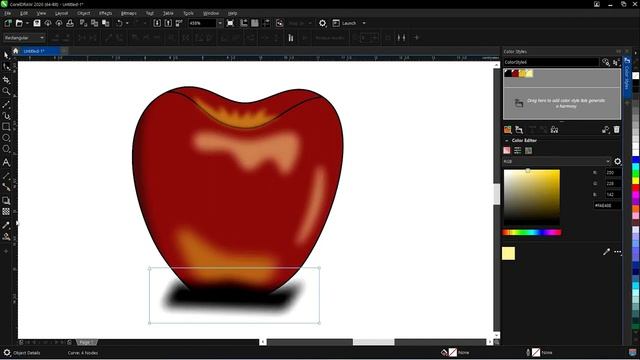Click the rainbow hue slider
The image size is (640, 360).
coord(532,233)
